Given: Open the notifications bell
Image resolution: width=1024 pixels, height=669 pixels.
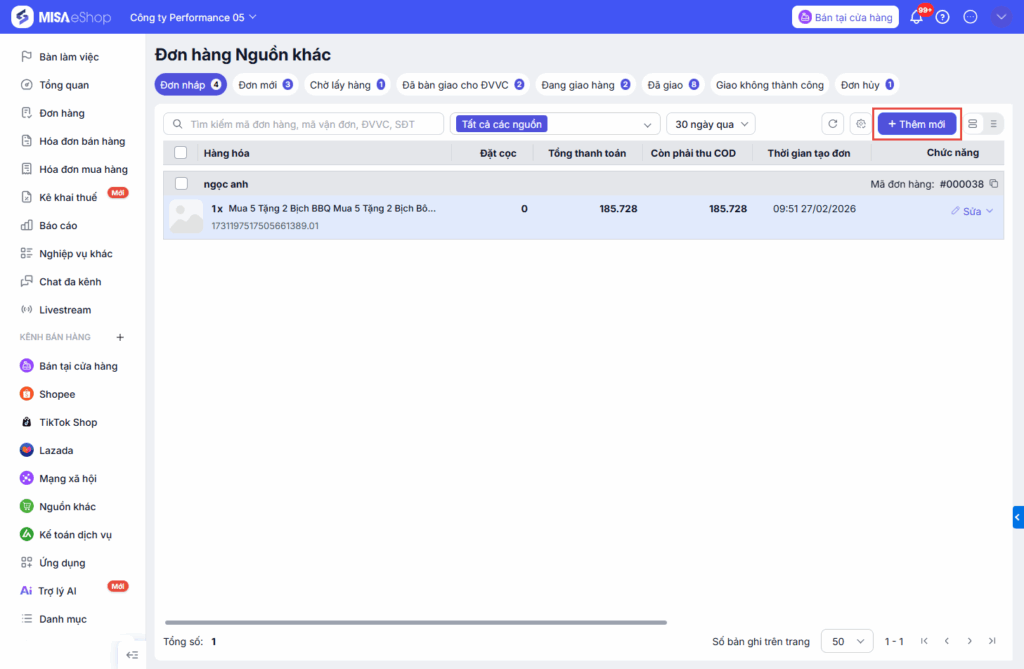Looking at the screenshot, I should tap(916, 17).
